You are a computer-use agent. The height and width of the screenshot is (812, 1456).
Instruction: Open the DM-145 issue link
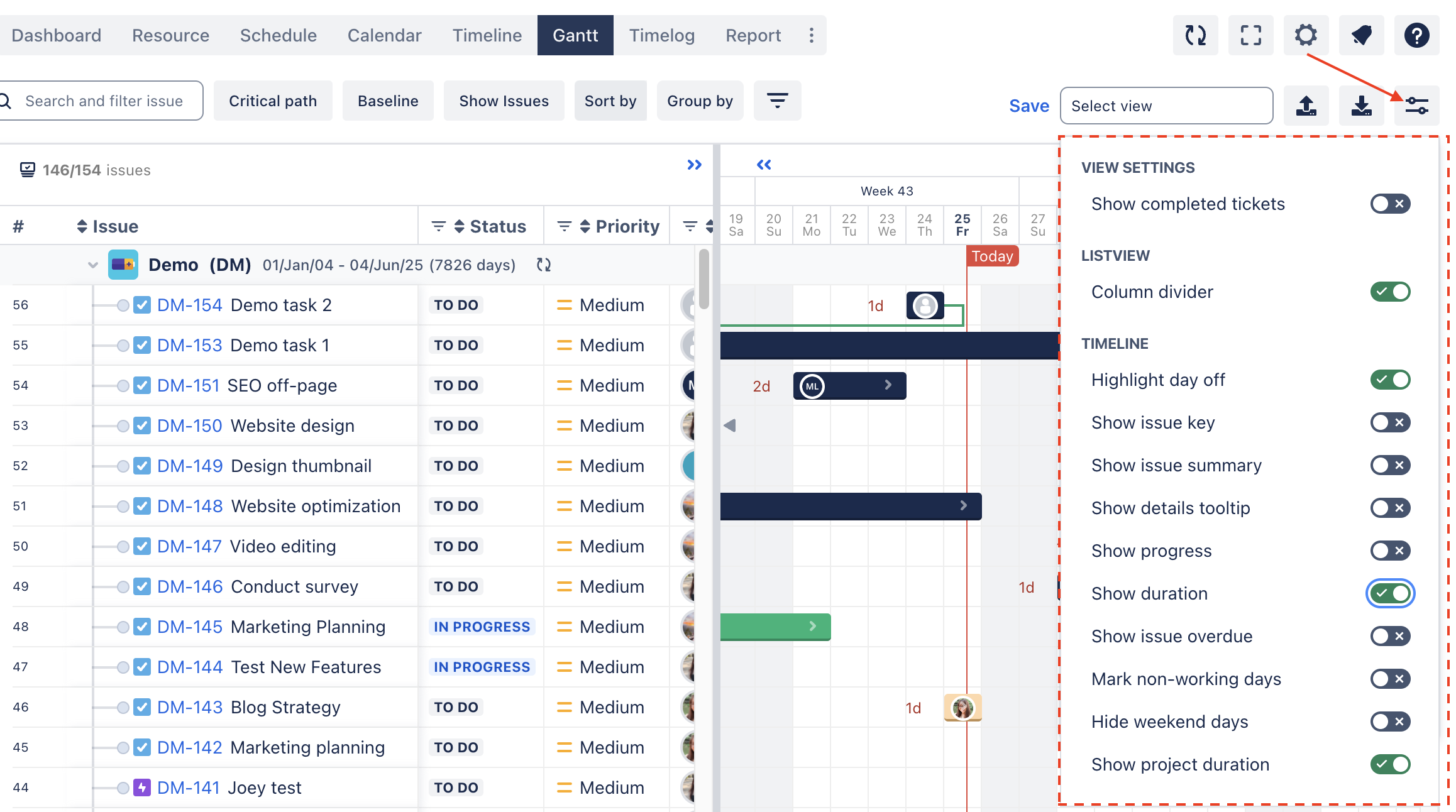[x=190, y=627]
